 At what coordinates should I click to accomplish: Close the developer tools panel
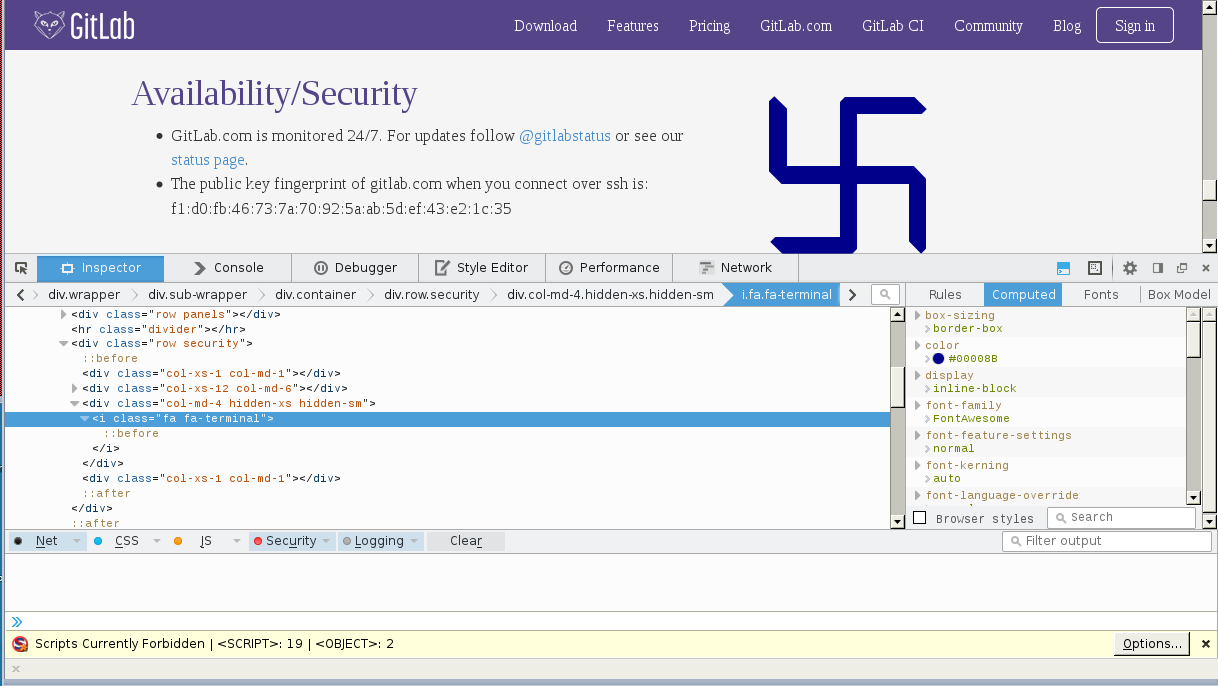click(1205, 268)
